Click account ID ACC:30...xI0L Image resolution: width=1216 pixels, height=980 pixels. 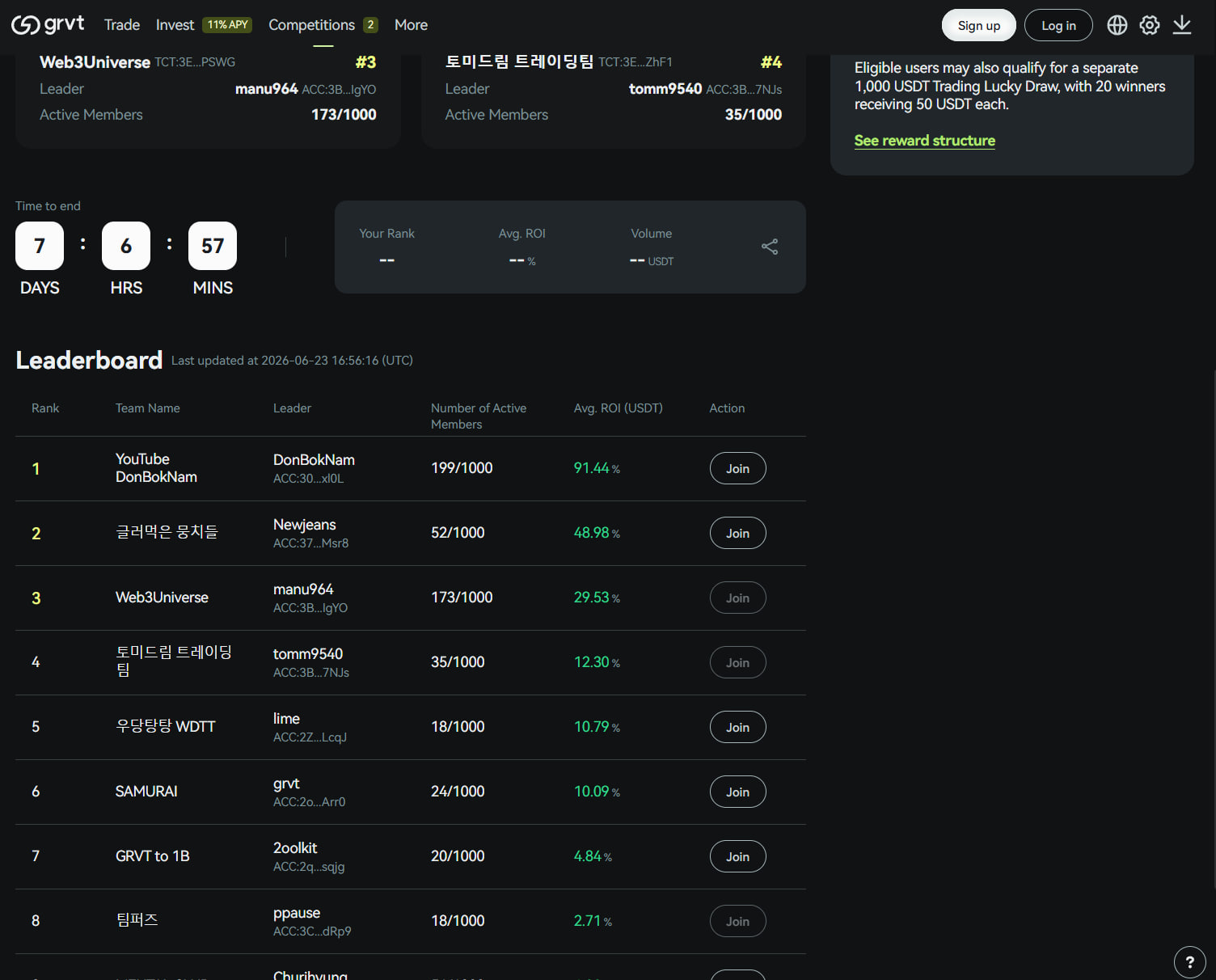308,479
